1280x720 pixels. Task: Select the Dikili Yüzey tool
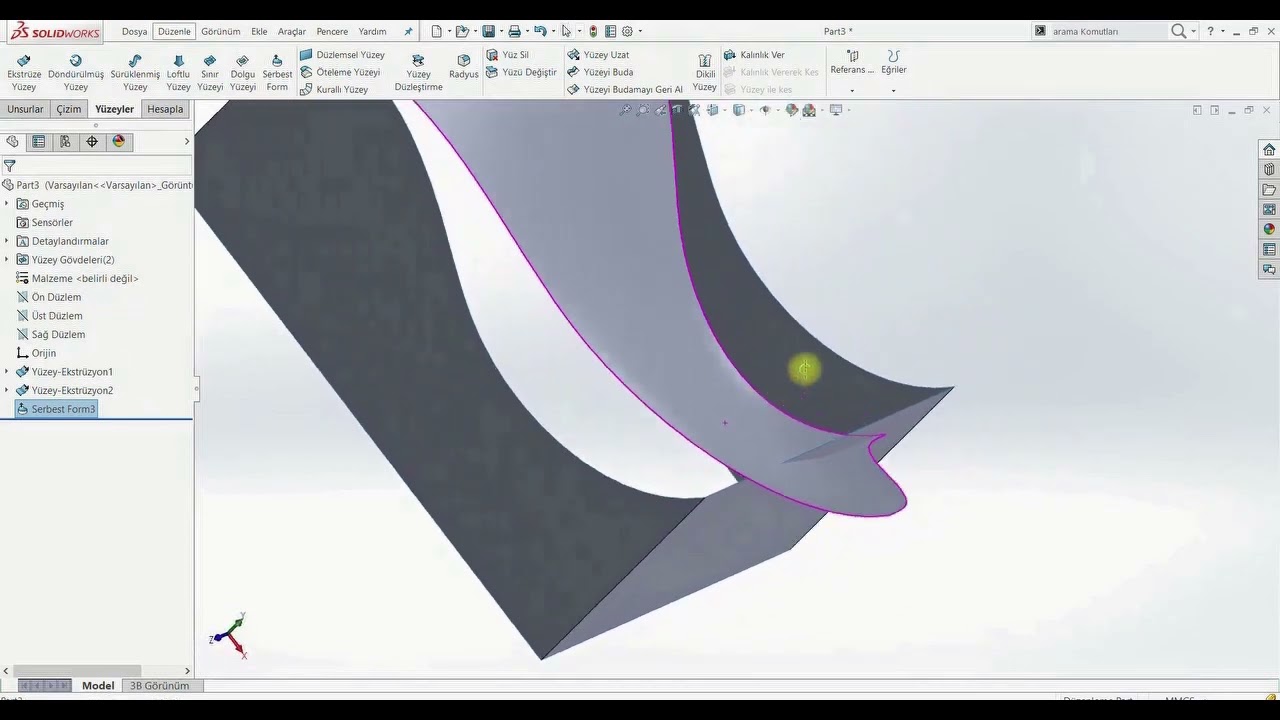tap(705, 73)
